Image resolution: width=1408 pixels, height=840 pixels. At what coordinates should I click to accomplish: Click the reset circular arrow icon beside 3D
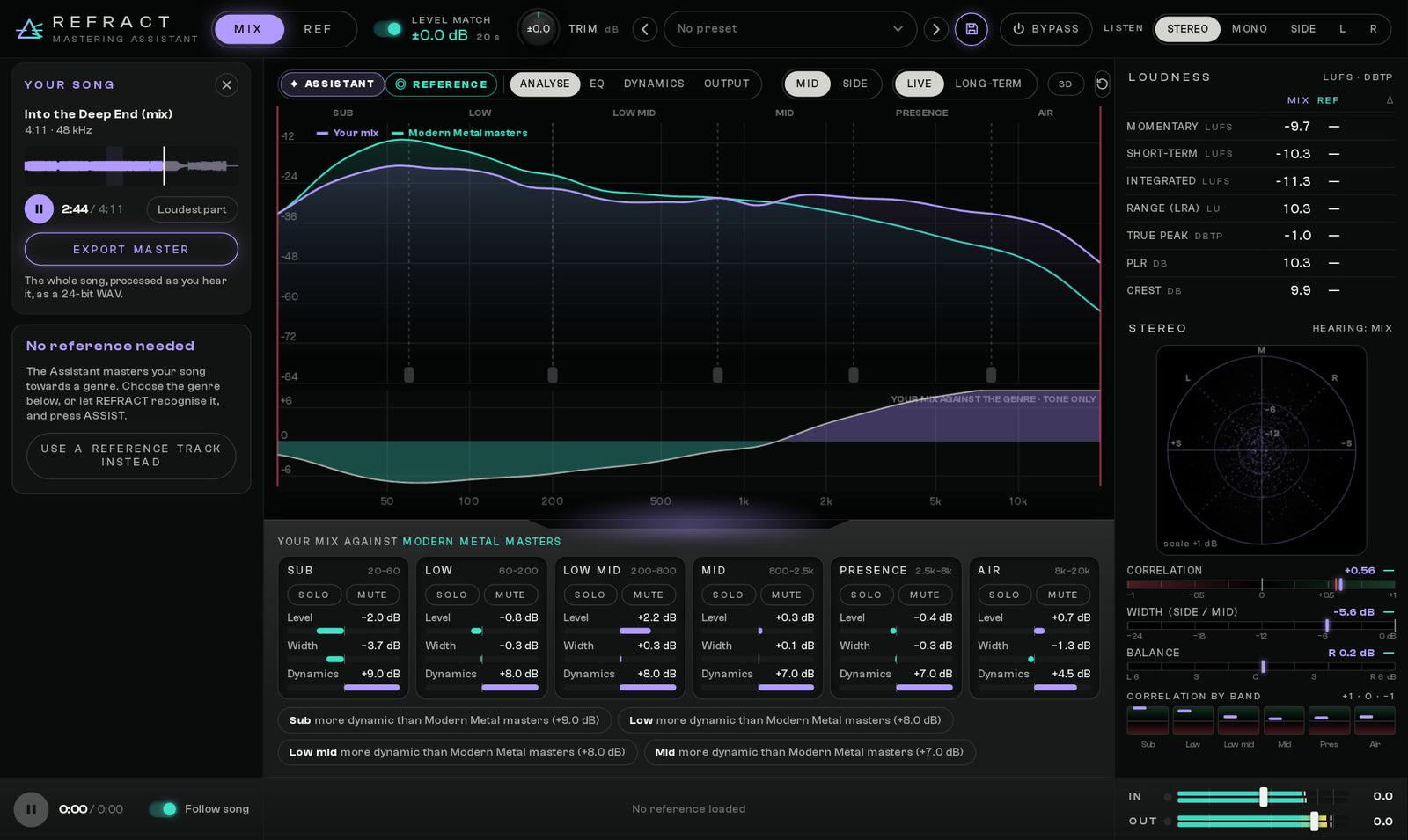1102,84
